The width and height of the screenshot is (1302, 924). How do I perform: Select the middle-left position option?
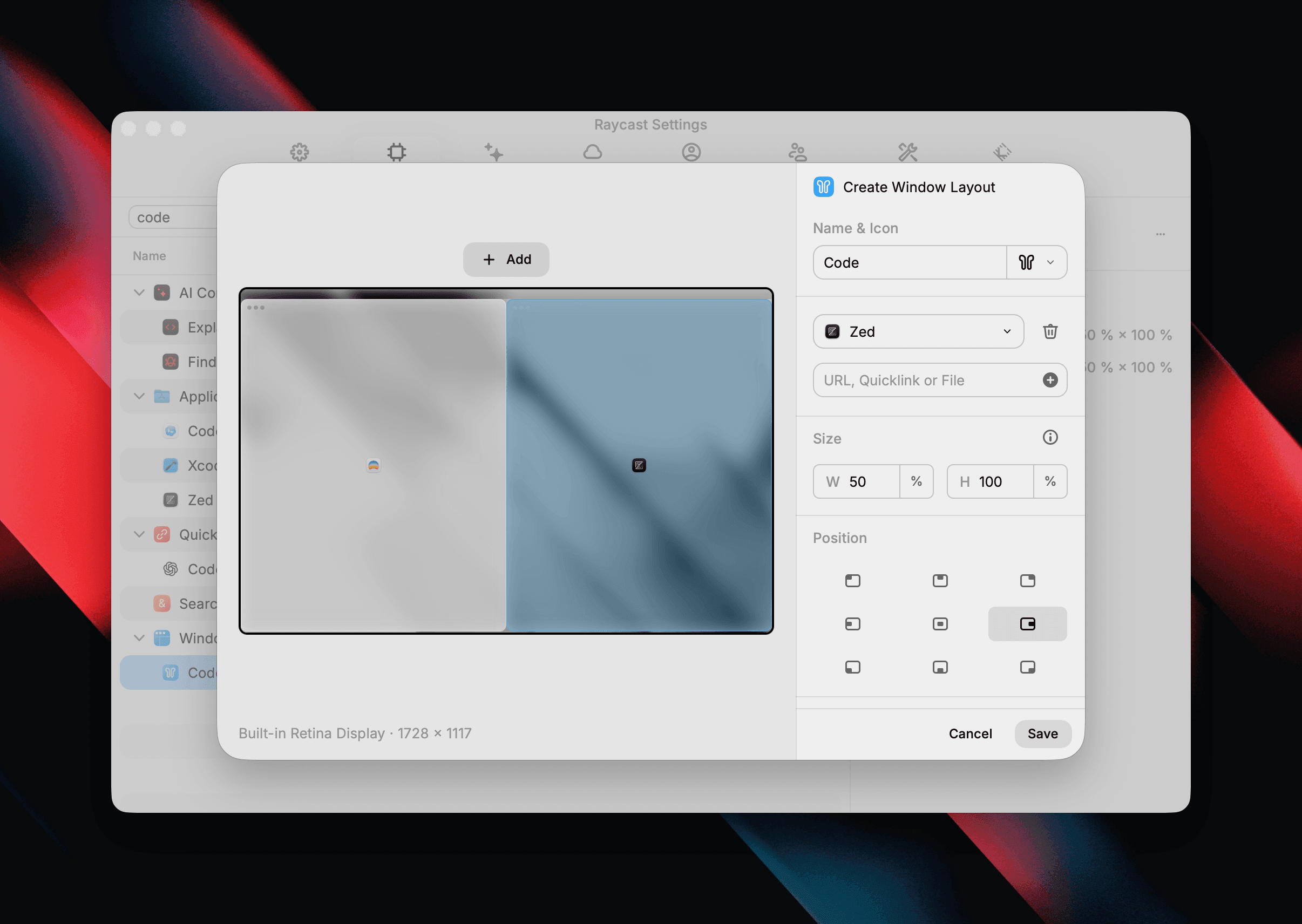[852, 624]
